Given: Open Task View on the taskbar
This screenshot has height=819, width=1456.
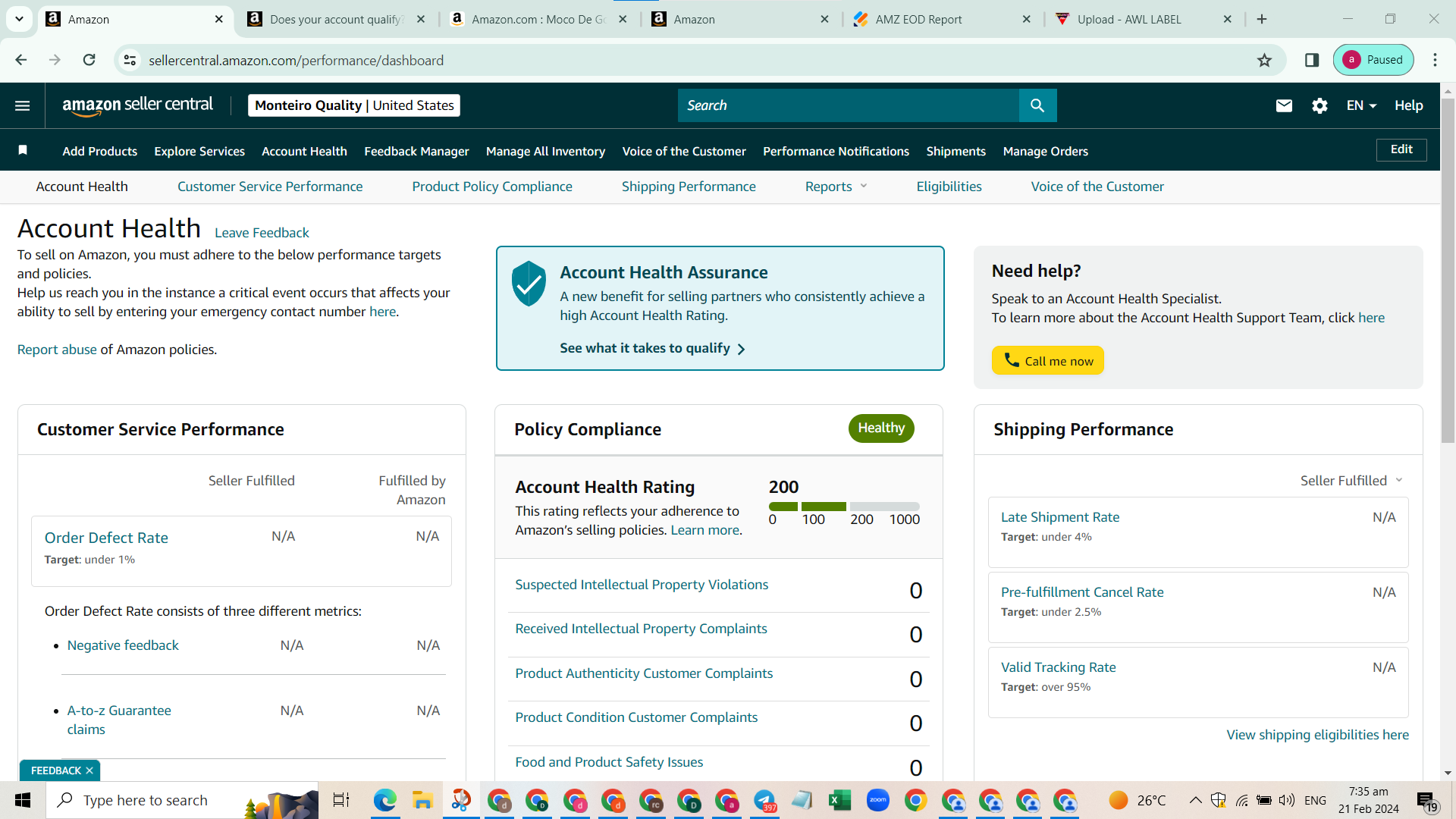Looking at the screenshot, I should 341,800.
